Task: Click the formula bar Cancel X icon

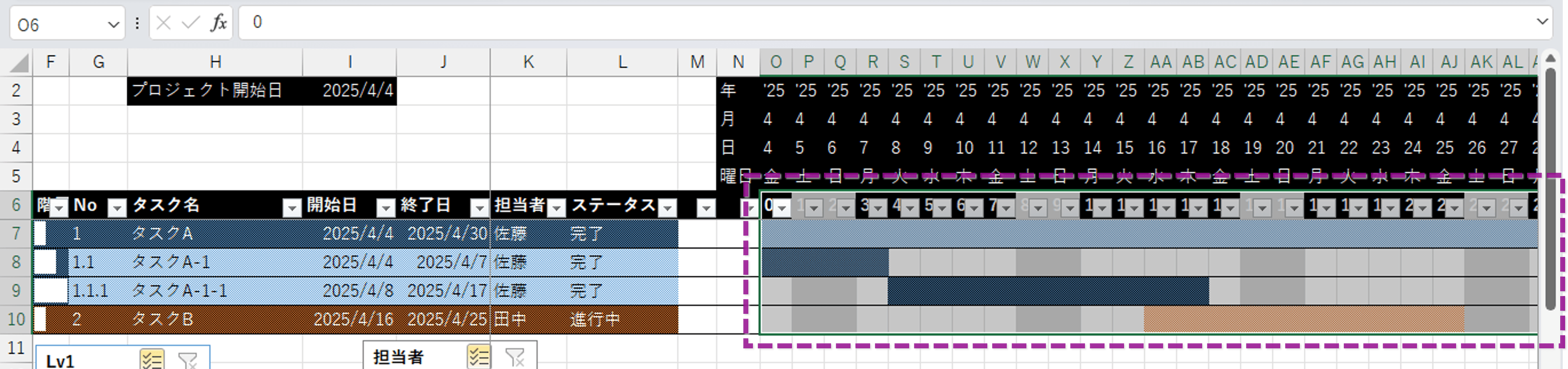Action: (163, 23)
